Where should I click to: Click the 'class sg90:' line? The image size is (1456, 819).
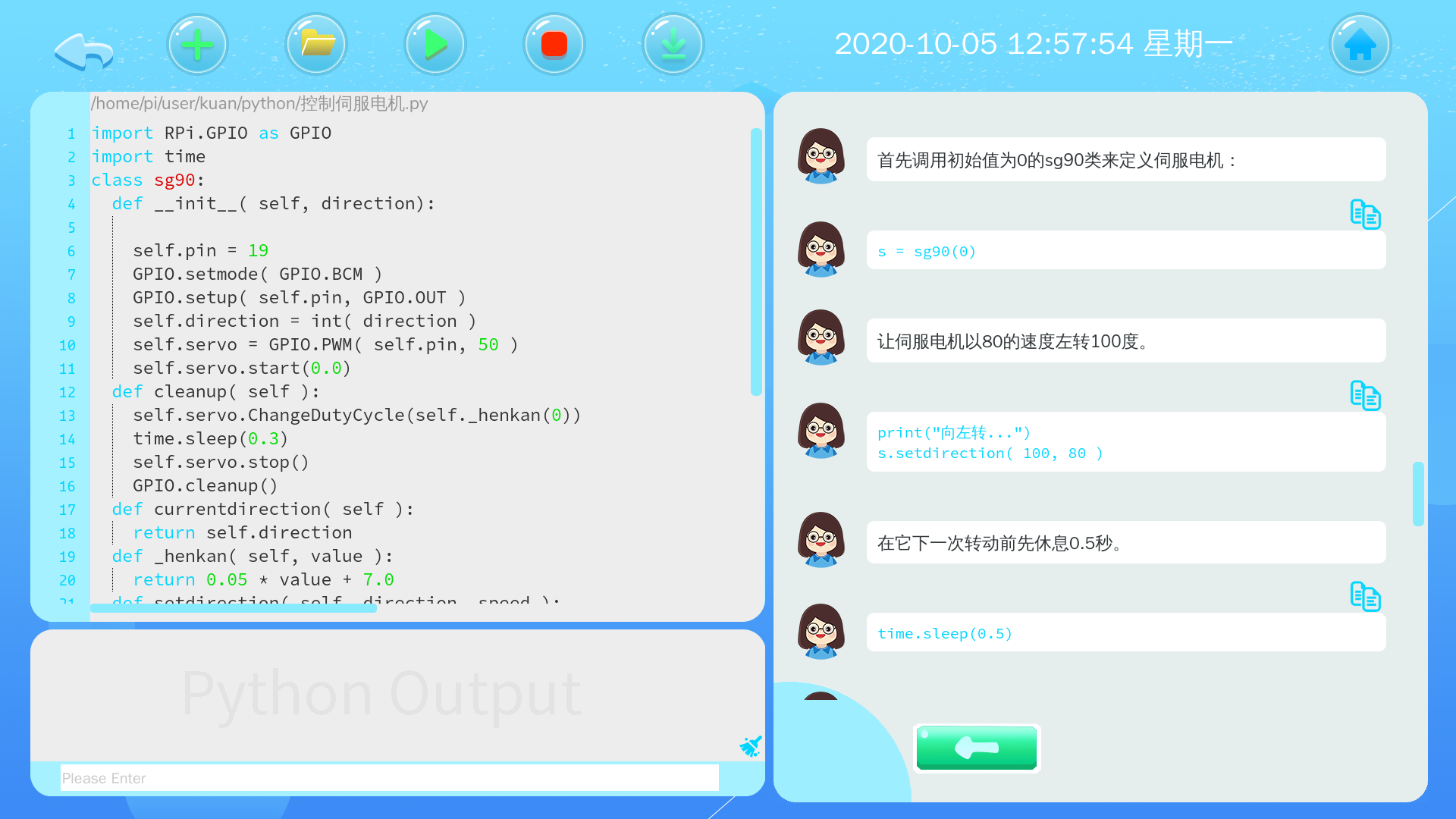(x=148, y=180)
